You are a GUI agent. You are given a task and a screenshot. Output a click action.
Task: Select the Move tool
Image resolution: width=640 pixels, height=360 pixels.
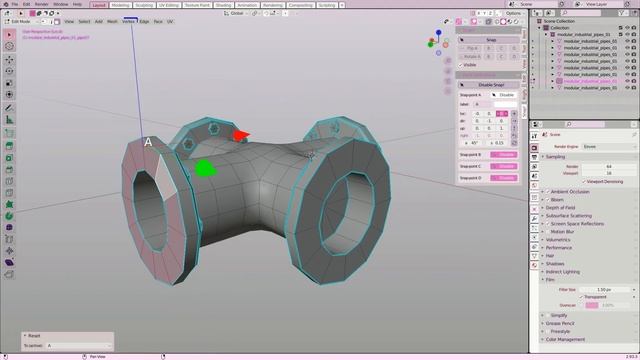click(9, 60)
